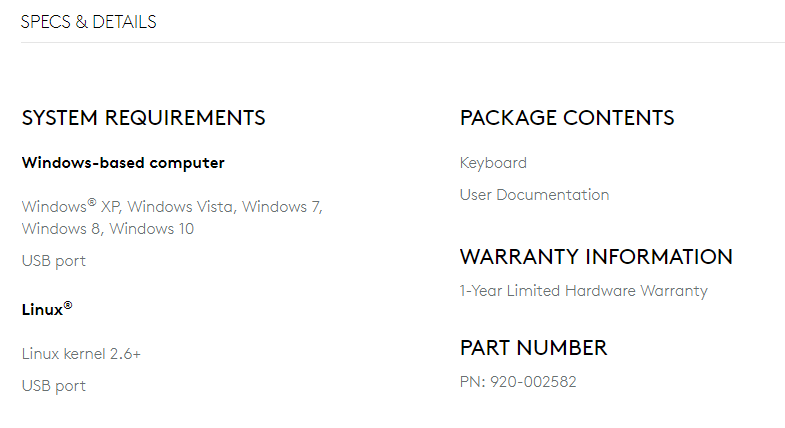The image size is (785, 428).
Task: Click the Linux kernel 2.6+ text
Action: pyautogui.click(x=81, y=354)
